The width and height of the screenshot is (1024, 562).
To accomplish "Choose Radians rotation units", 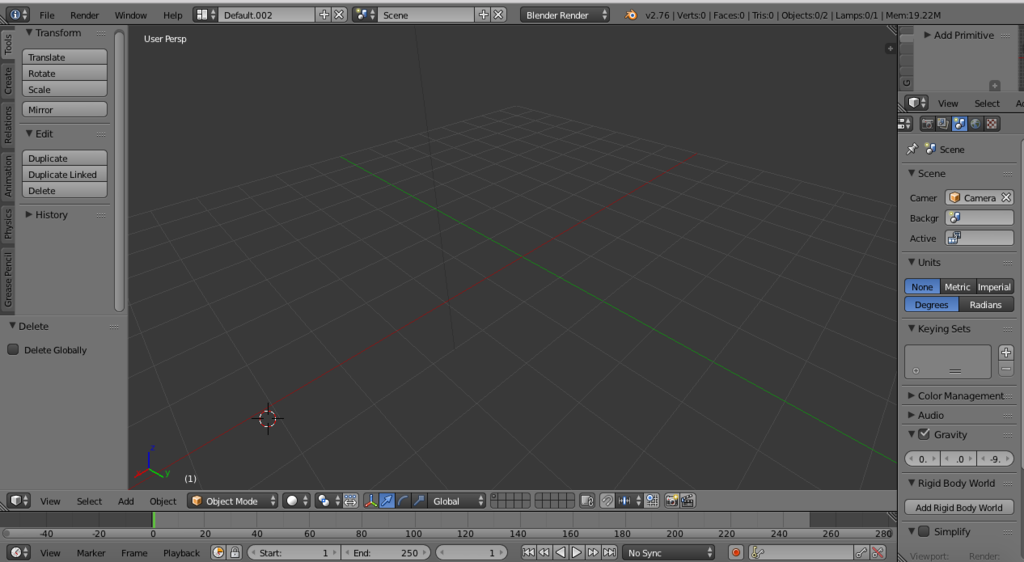I will pyautogui.click(x=986, y=304).
